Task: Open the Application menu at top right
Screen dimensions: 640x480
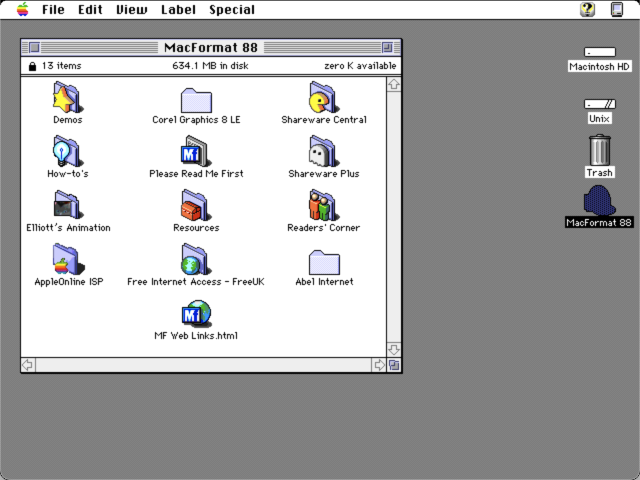Action: click(617, 9)
